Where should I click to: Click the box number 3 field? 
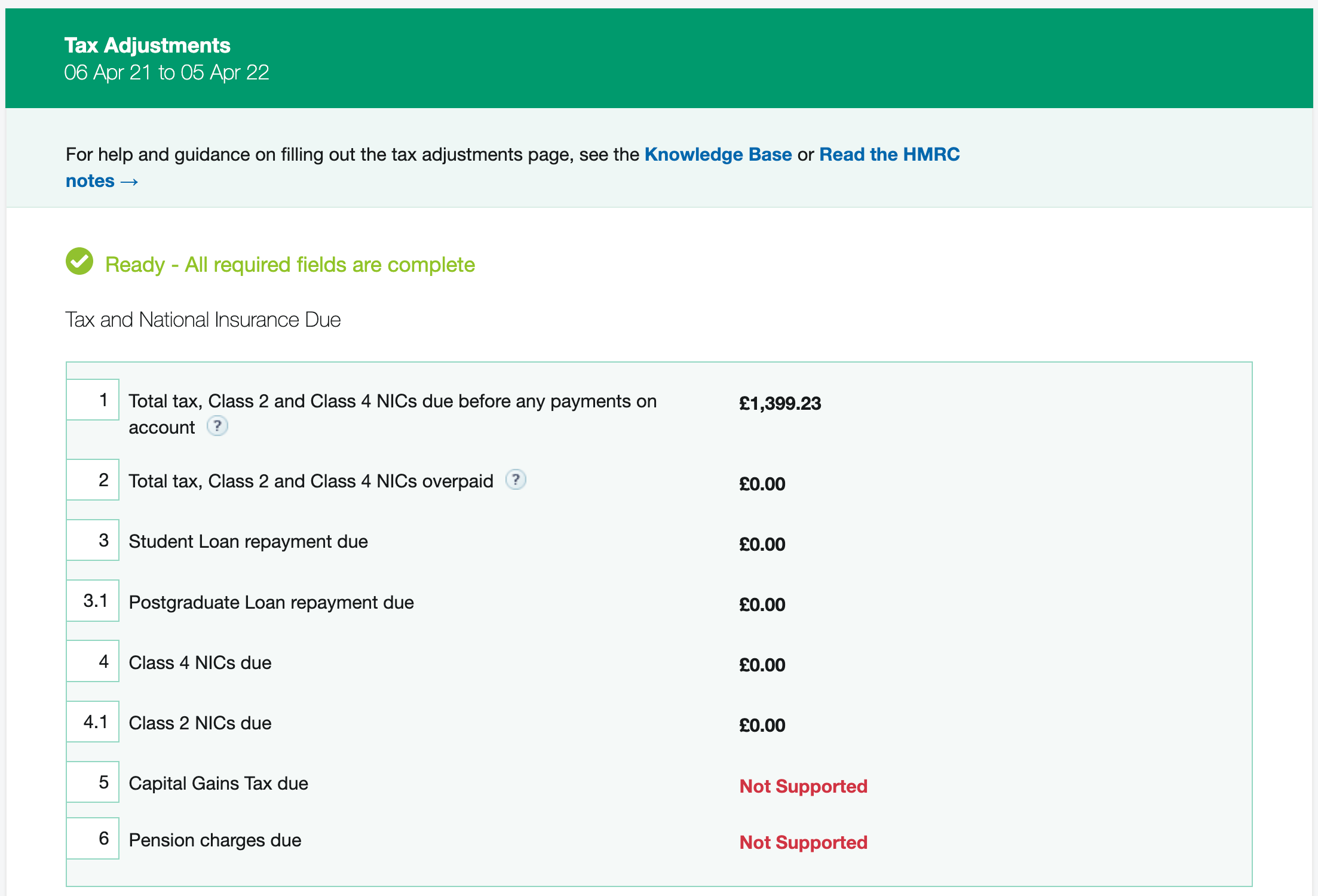tap(93, 540)
